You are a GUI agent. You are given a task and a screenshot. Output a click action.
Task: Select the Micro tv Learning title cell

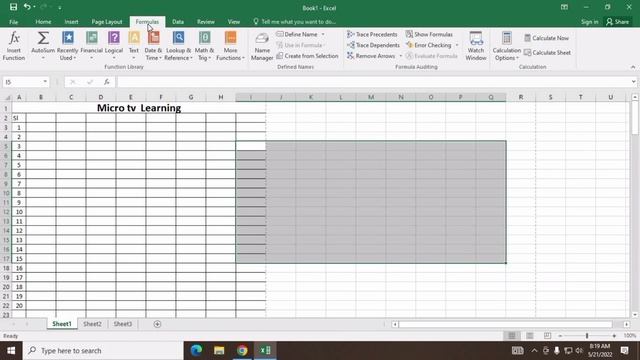click(x=139, y=108)
